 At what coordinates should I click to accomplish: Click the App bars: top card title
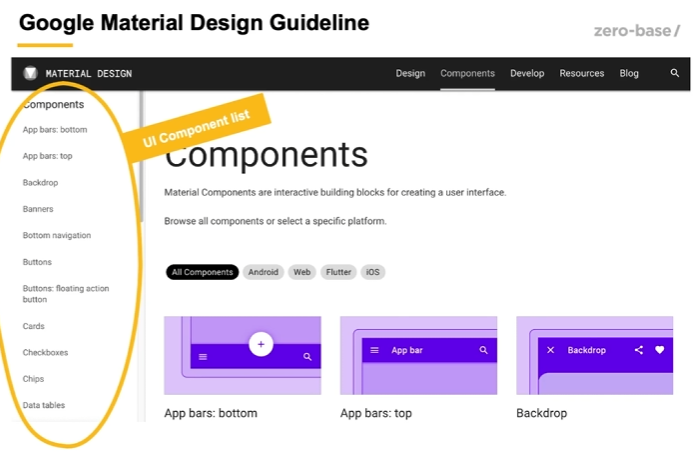(x=376, y=413)
